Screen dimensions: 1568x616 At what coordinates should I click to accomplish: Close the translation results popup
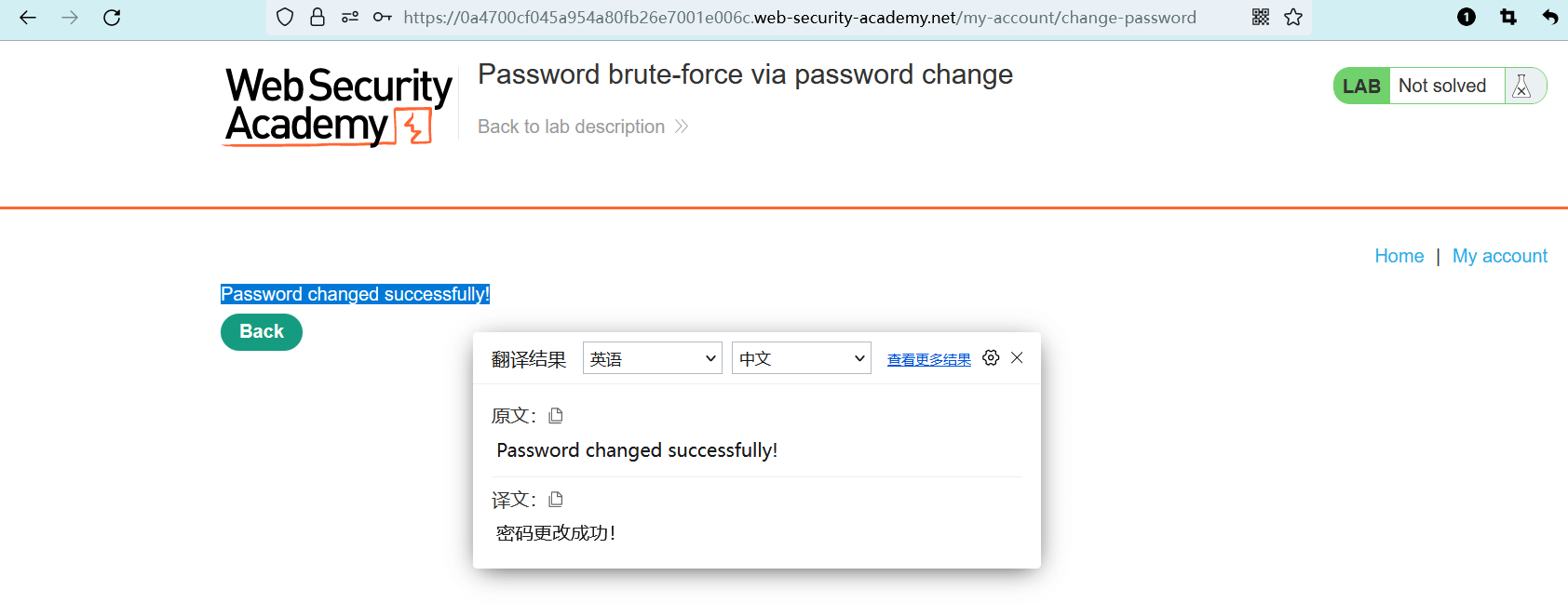(x=1017, y=358)
